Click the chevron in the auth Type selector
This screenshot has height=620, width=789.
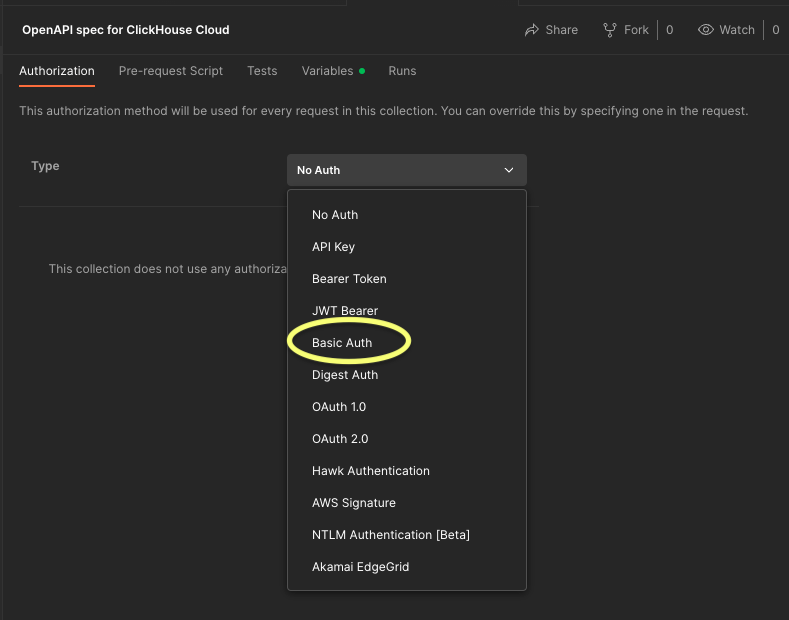(x=509, y=170)
